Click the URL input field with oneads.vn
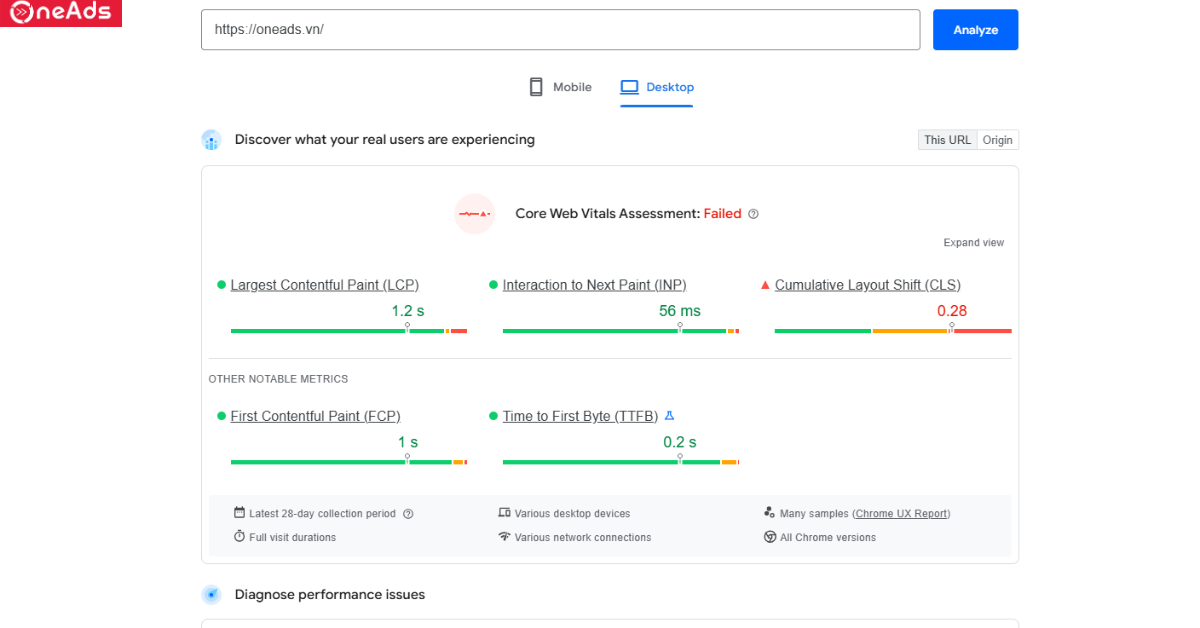Viewport: 1200px width, 628px height. [x=560, y=30]
